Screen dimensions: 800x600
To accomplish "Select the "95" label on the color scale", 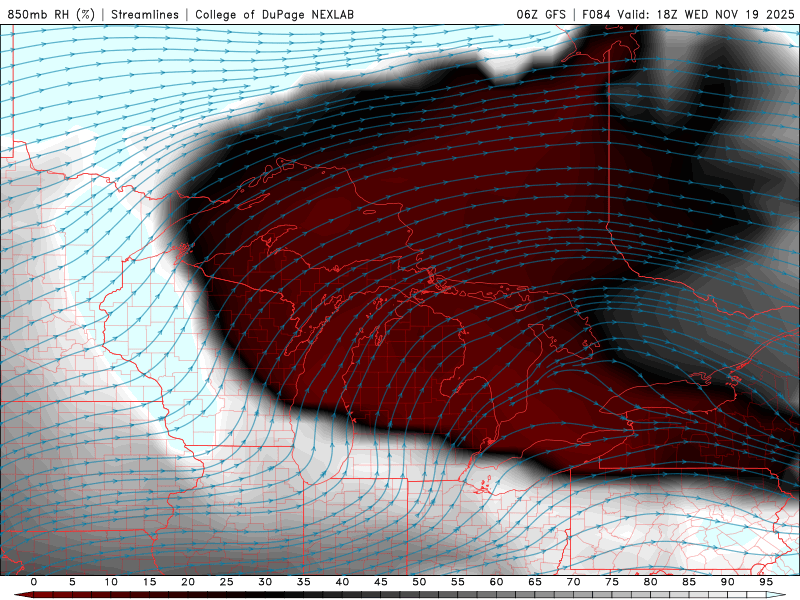I will coord(766,582).
